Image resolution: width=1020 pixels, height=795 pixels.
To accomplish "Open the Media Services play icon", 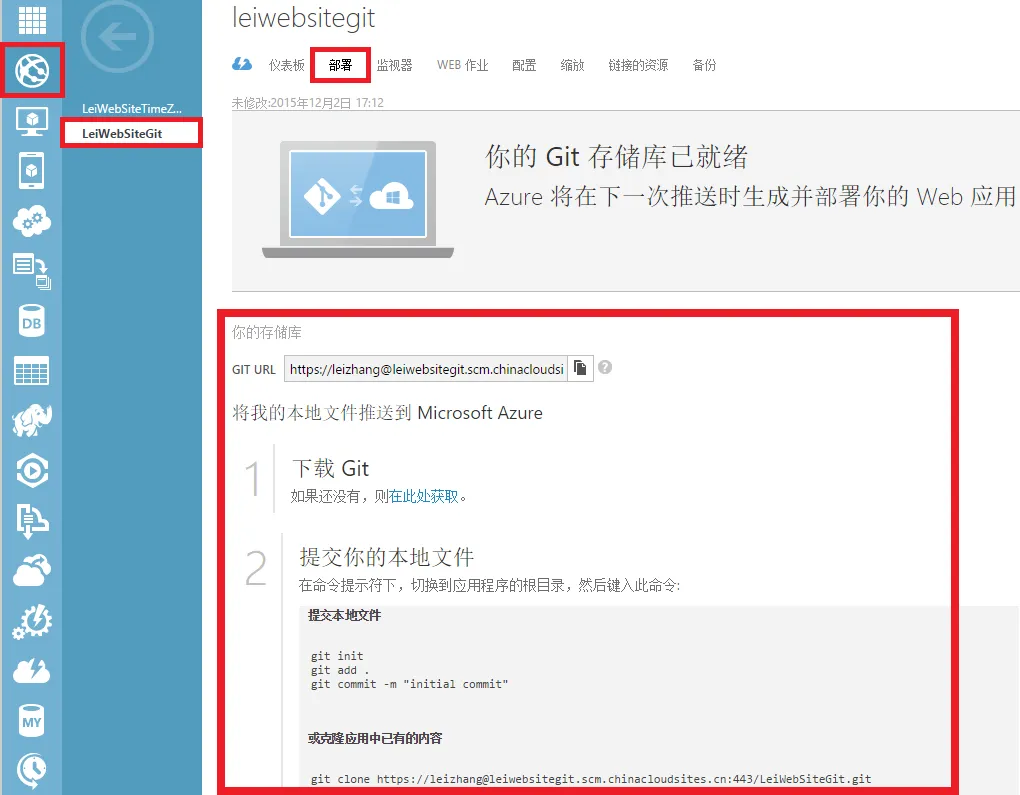I will point(32,470).
